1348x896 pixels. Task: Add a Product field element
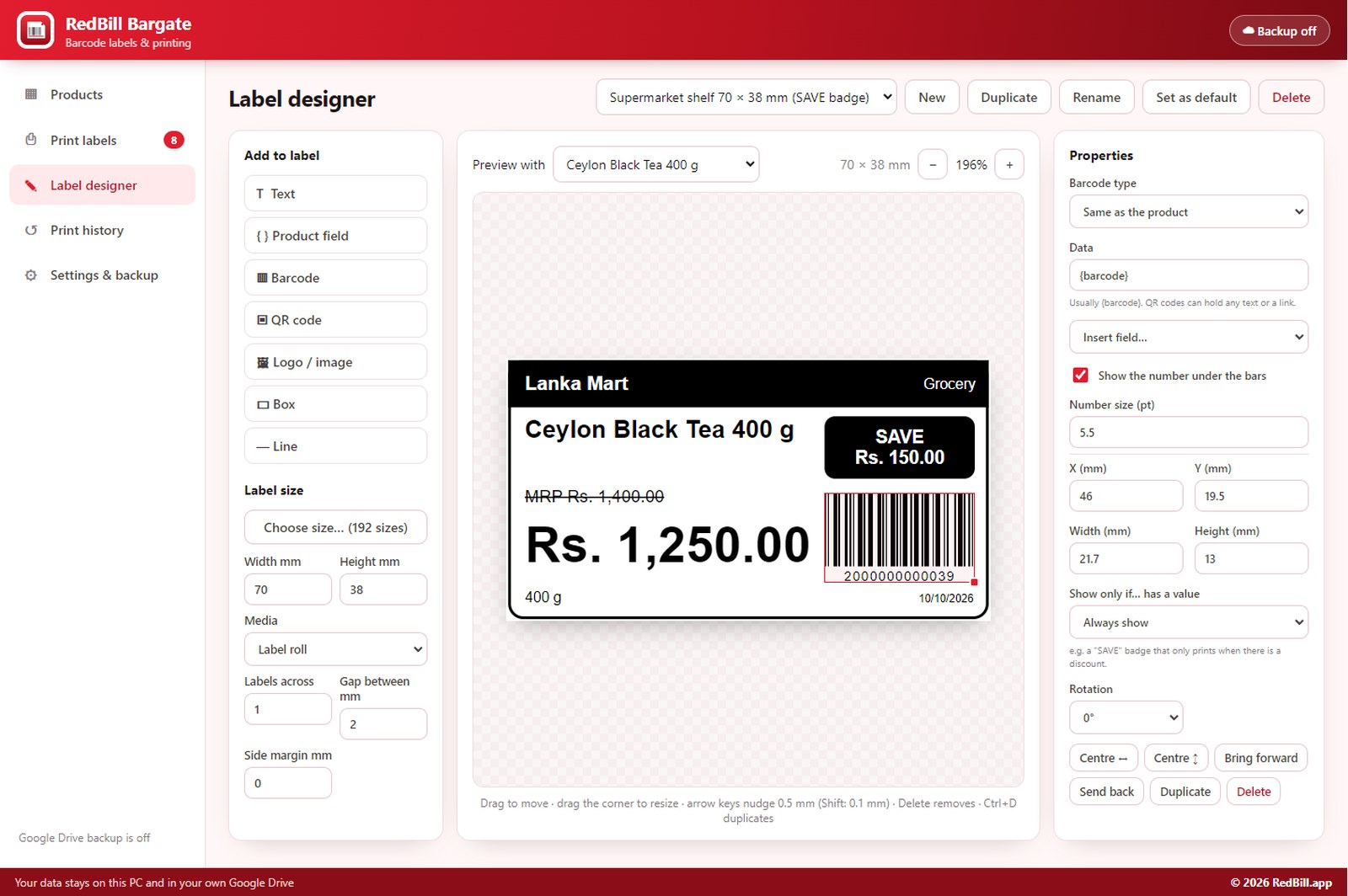[x=335, y=236]
